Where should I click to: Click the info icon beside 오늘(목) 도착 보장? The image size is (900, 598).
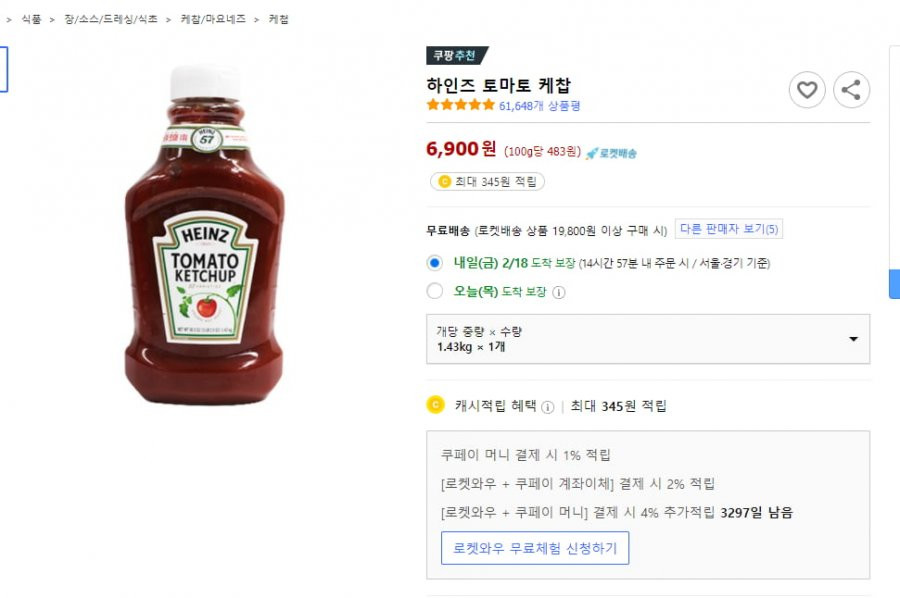pos(558,292)
